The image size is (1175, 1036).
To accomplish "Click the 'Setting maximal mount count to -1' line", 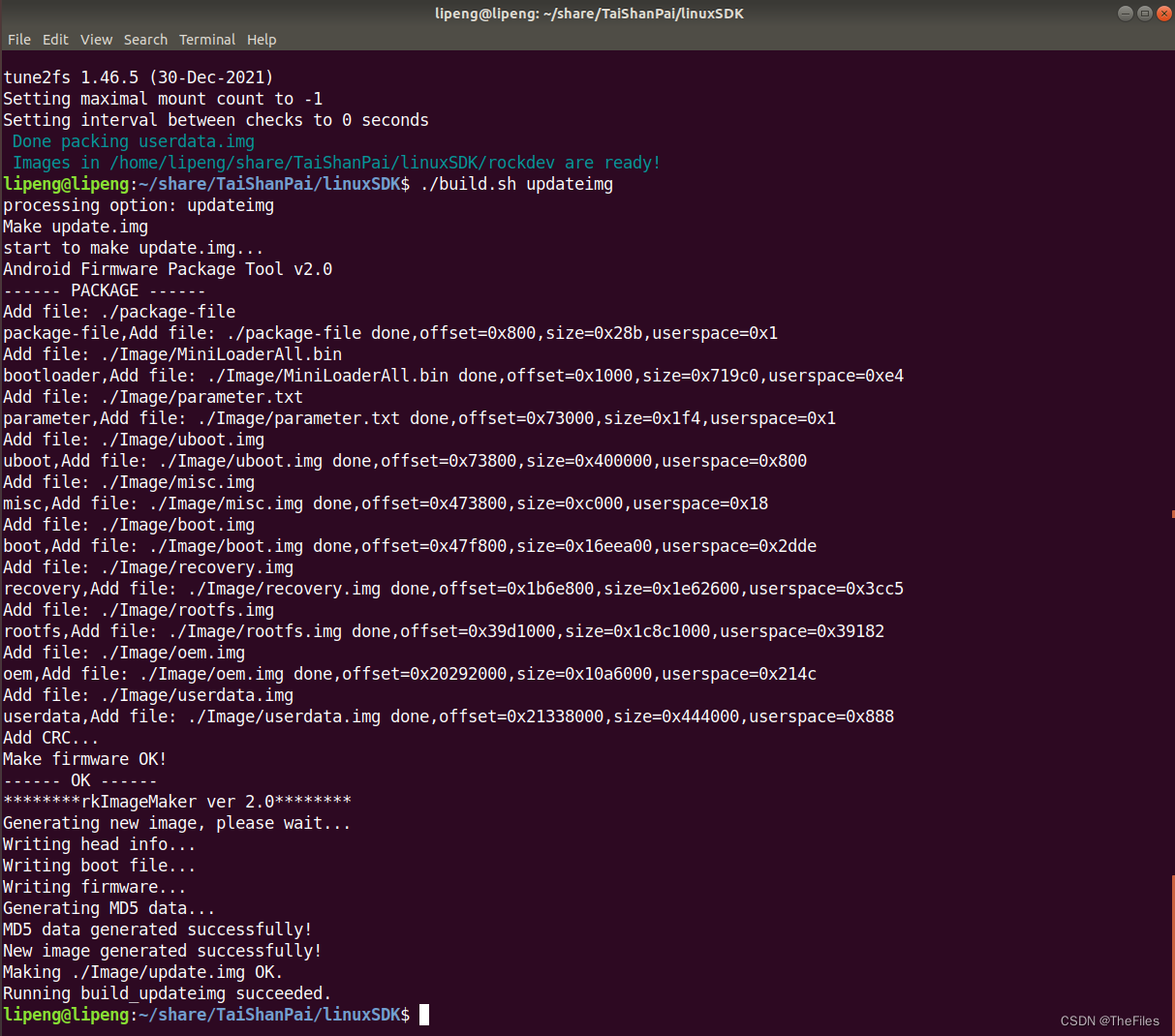I will (x=163, y=99).
